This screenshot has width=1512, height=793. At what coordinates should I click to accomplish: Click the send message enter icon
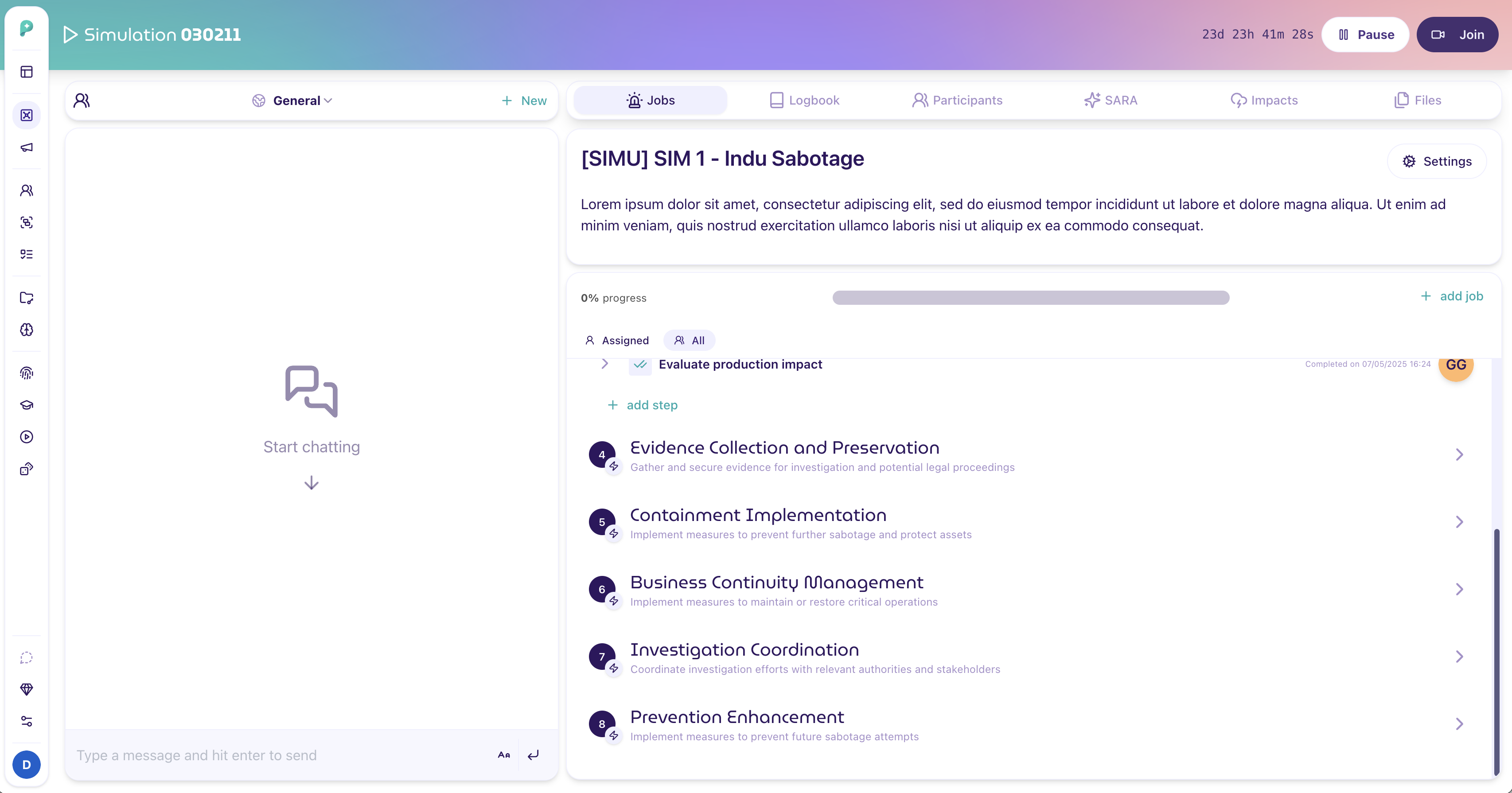click(533, 755)
